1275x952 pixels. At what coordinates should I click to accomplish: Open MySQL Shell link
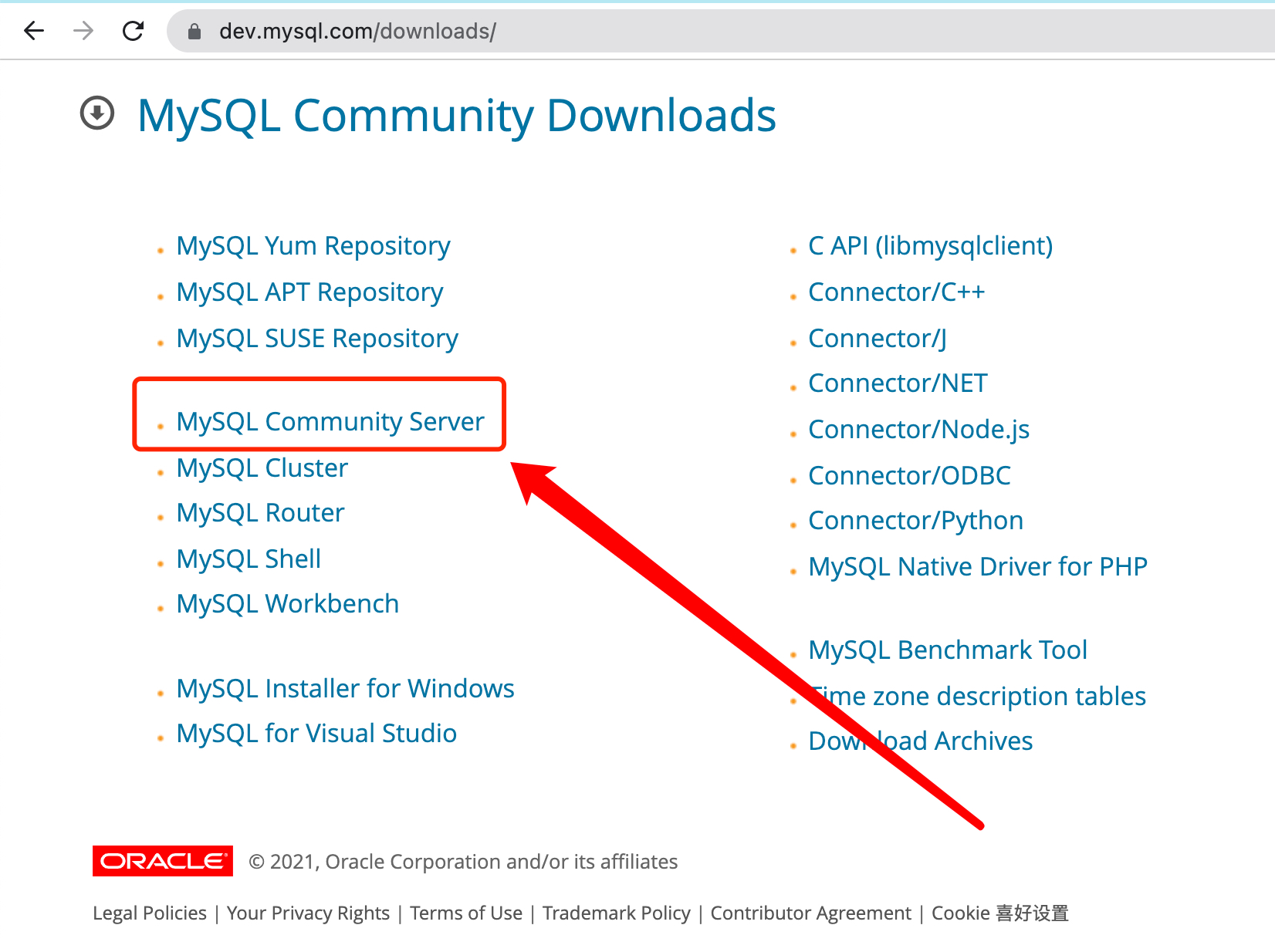click(x=249, y=559)
